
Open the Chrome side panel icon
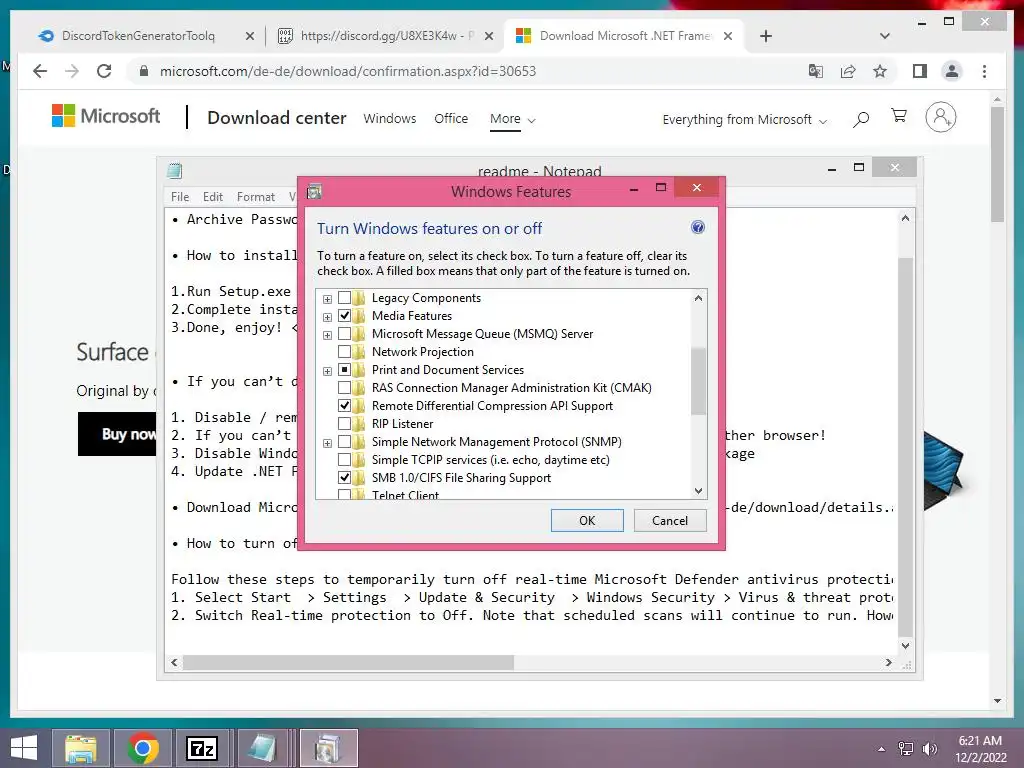[x=920, y=71]
